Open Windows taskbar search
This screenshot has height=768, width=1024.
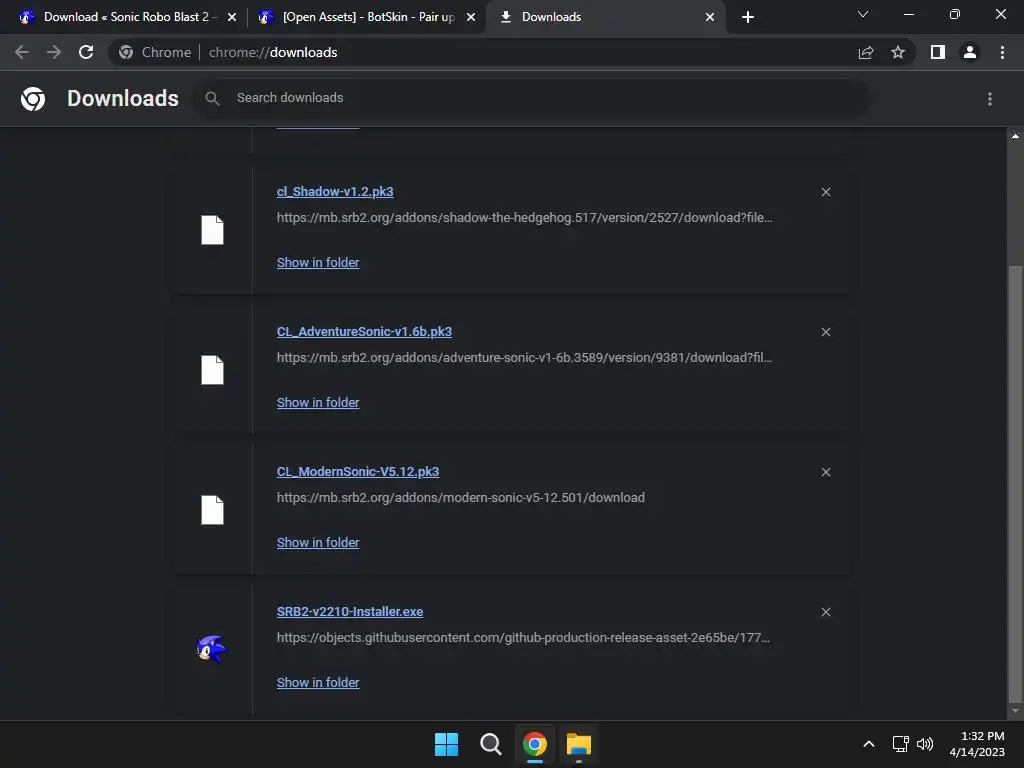(490, 744)
